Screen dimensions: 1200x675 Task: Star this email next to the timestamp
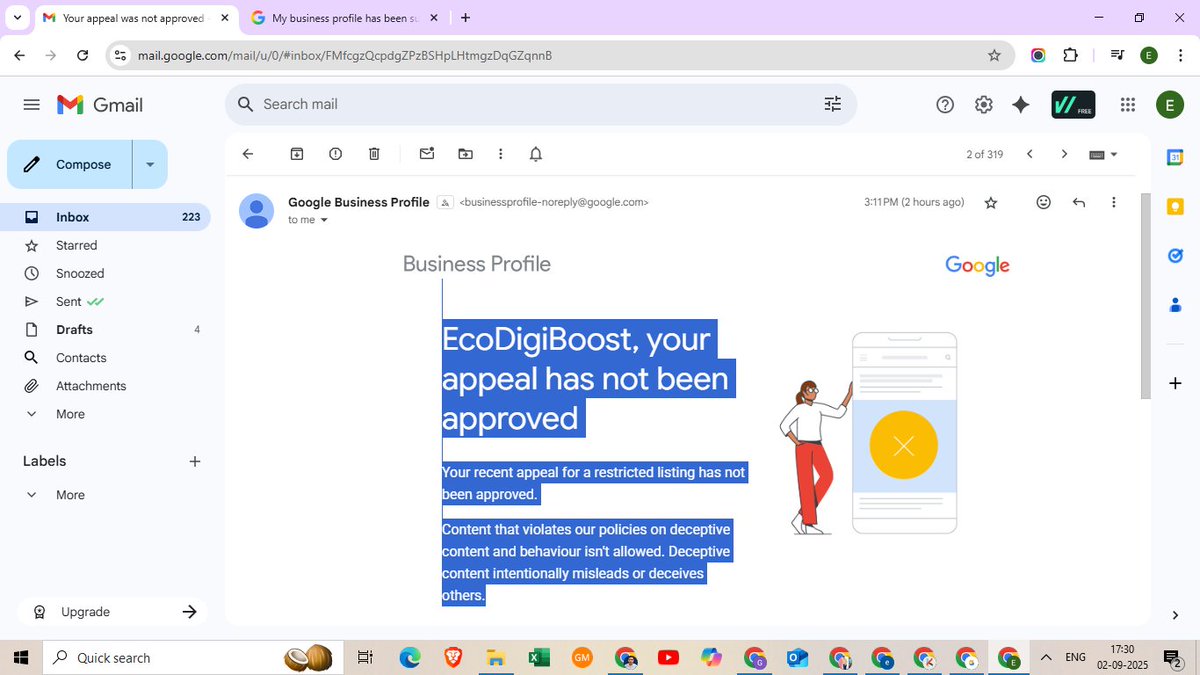pos(991,203)
